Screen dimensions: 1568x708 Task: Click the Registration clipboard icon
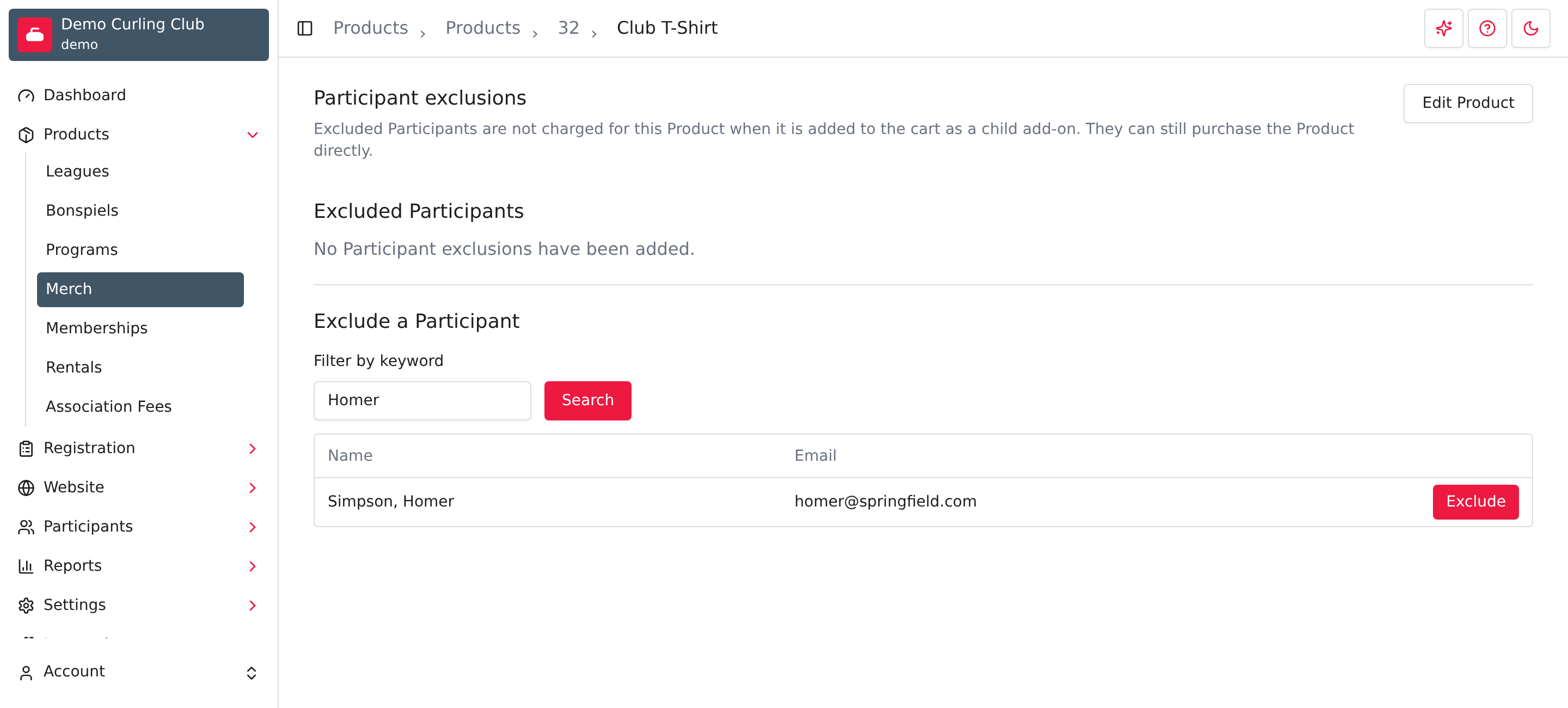coord(26,449)
